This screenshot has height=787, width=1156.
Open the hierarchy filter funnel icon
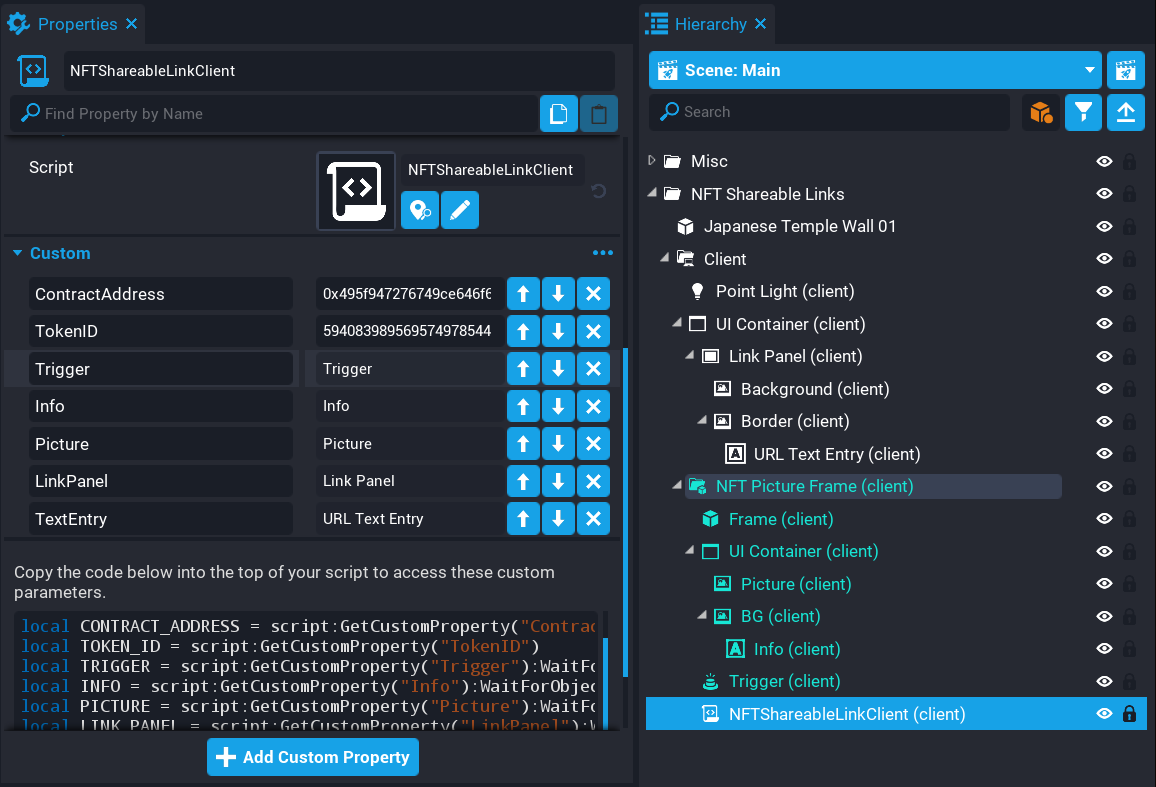pyautogui.click(x=1083, y=112)
